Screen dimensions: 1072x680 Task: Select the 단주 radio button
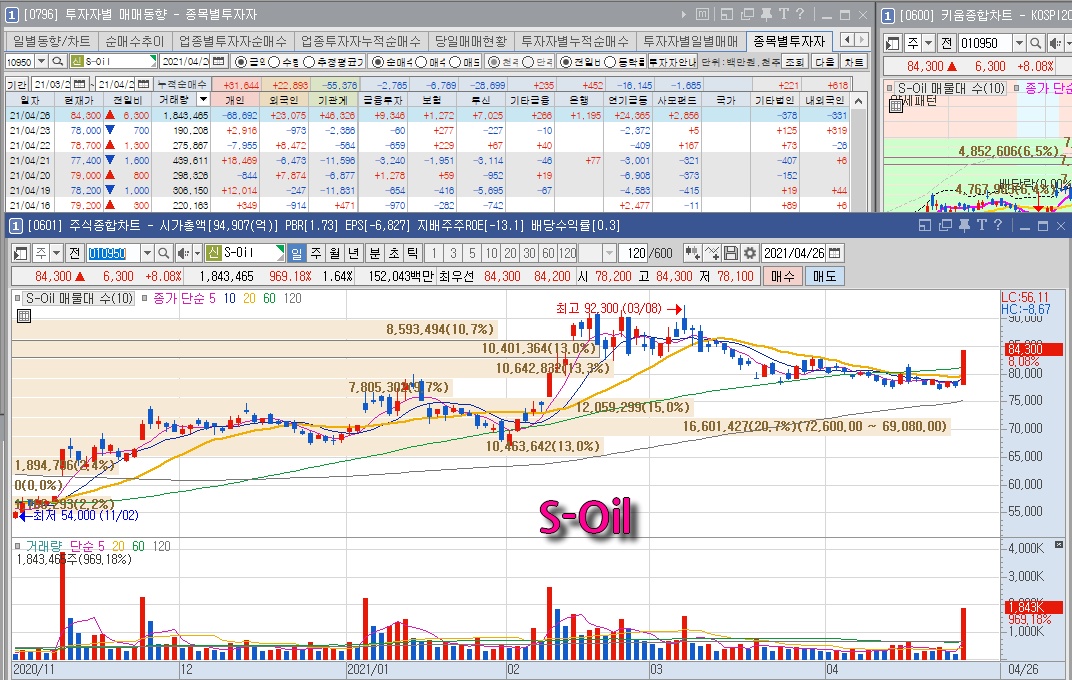point(528,62)
